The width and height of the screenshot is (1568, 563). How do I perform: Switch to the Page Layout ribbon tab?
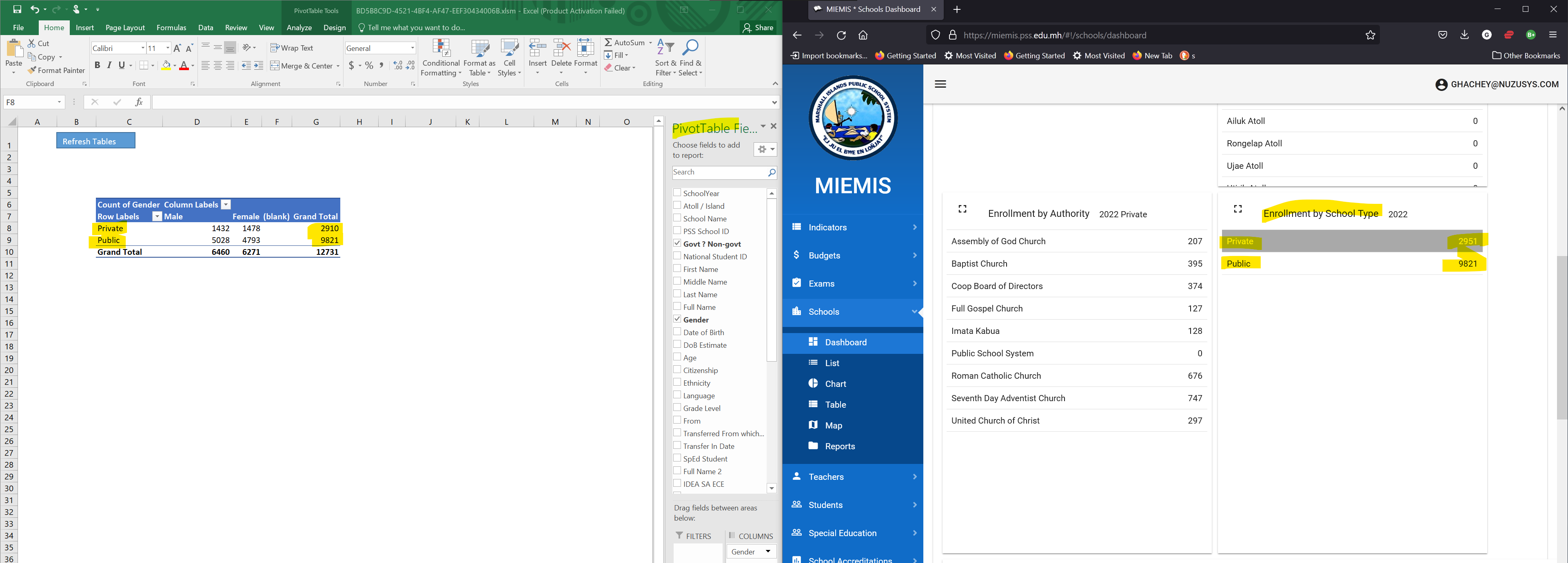point(125,27)
